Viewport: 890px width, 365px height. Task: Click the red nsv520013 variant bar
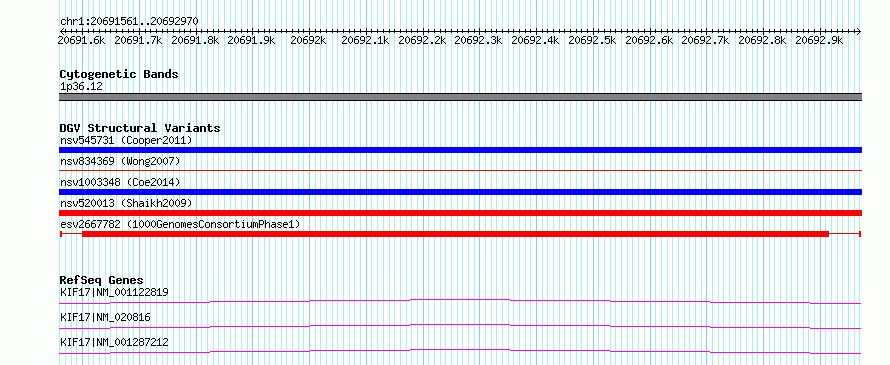pos(460,213)
